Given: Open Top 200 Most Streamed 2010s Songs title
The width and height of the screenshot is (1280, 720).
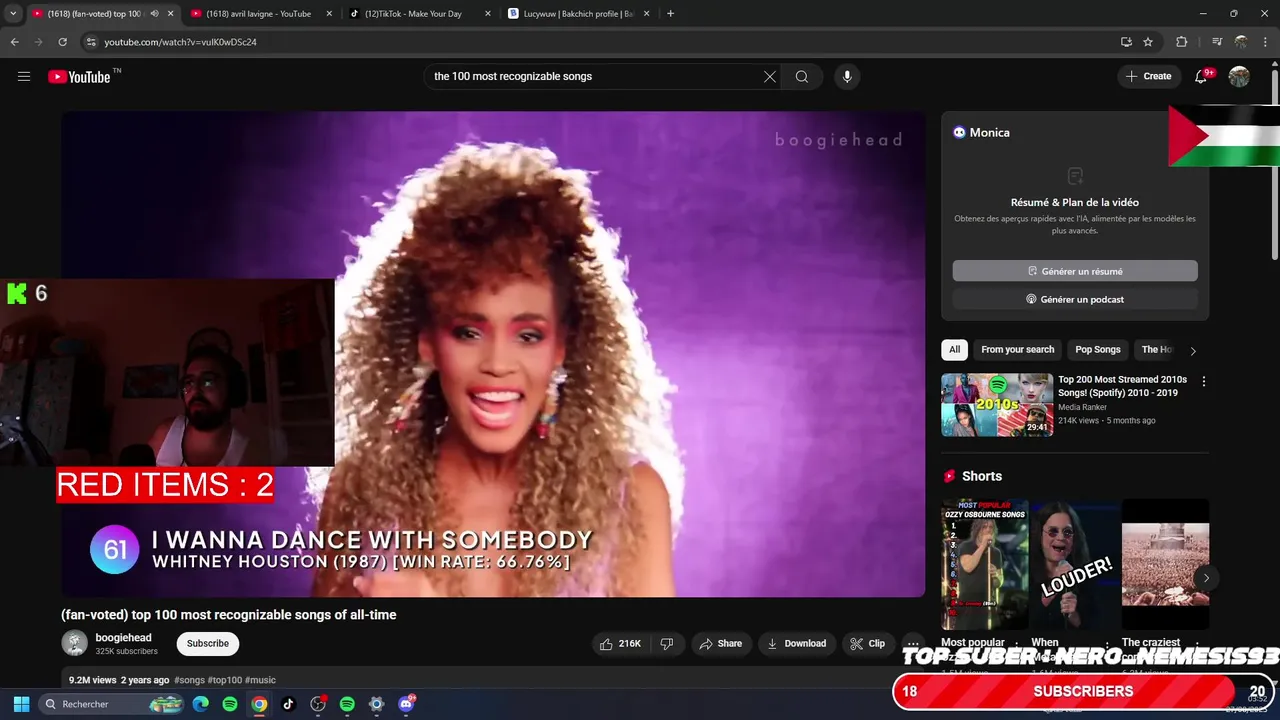Looking at the screenshot, I should (x=1122, y=386).
